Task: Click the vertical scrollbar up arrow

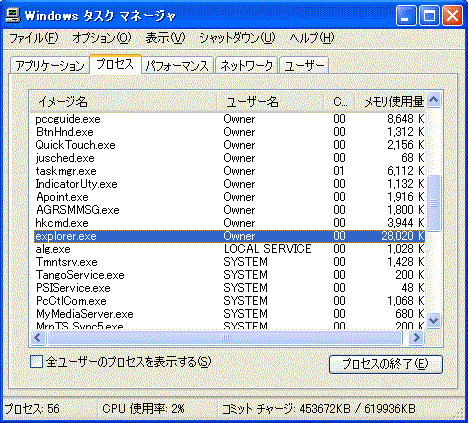Action: [433, 100]
